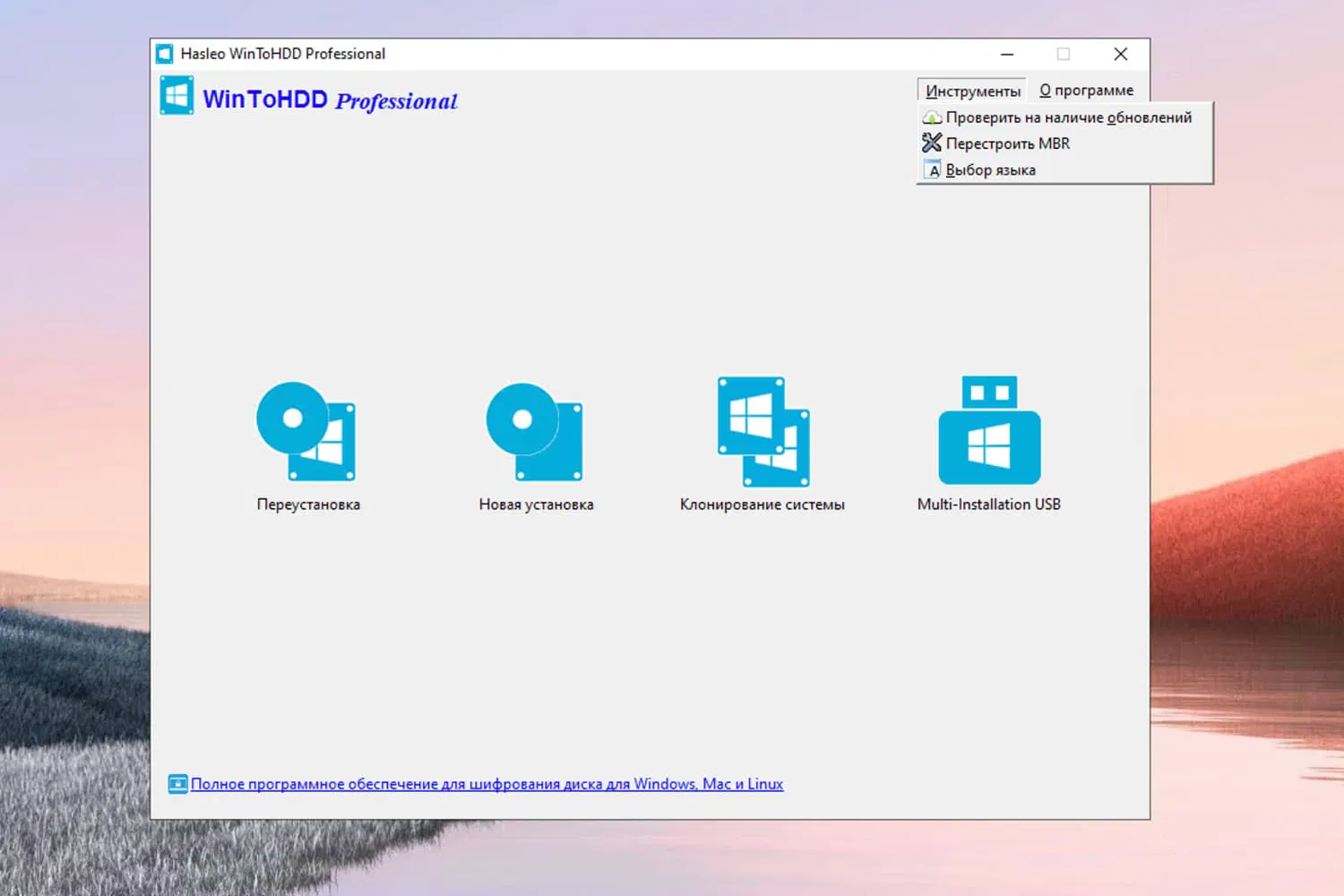This screenshot has width=1344, height=896.
Task: Follow the disk encryption software link
Action: tap(487, 783)
